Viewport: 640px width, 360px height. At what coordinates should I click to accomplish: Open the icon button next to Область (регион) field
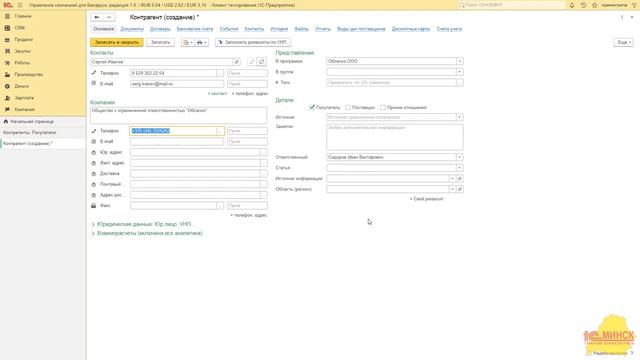coord(460,189)
